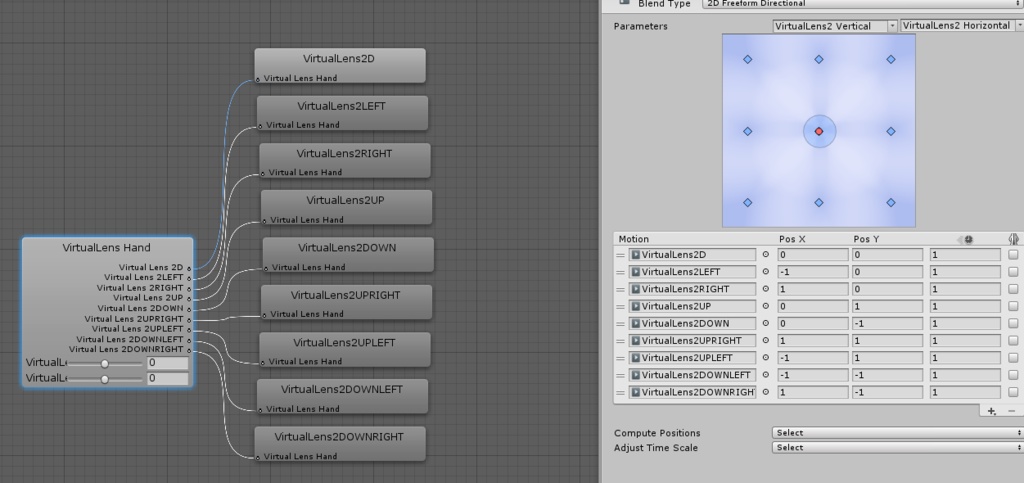Enable mirror checkbox for VirtualLens2RIGHT
The width and height of the screenshot is (1024, 483).
1013,289
